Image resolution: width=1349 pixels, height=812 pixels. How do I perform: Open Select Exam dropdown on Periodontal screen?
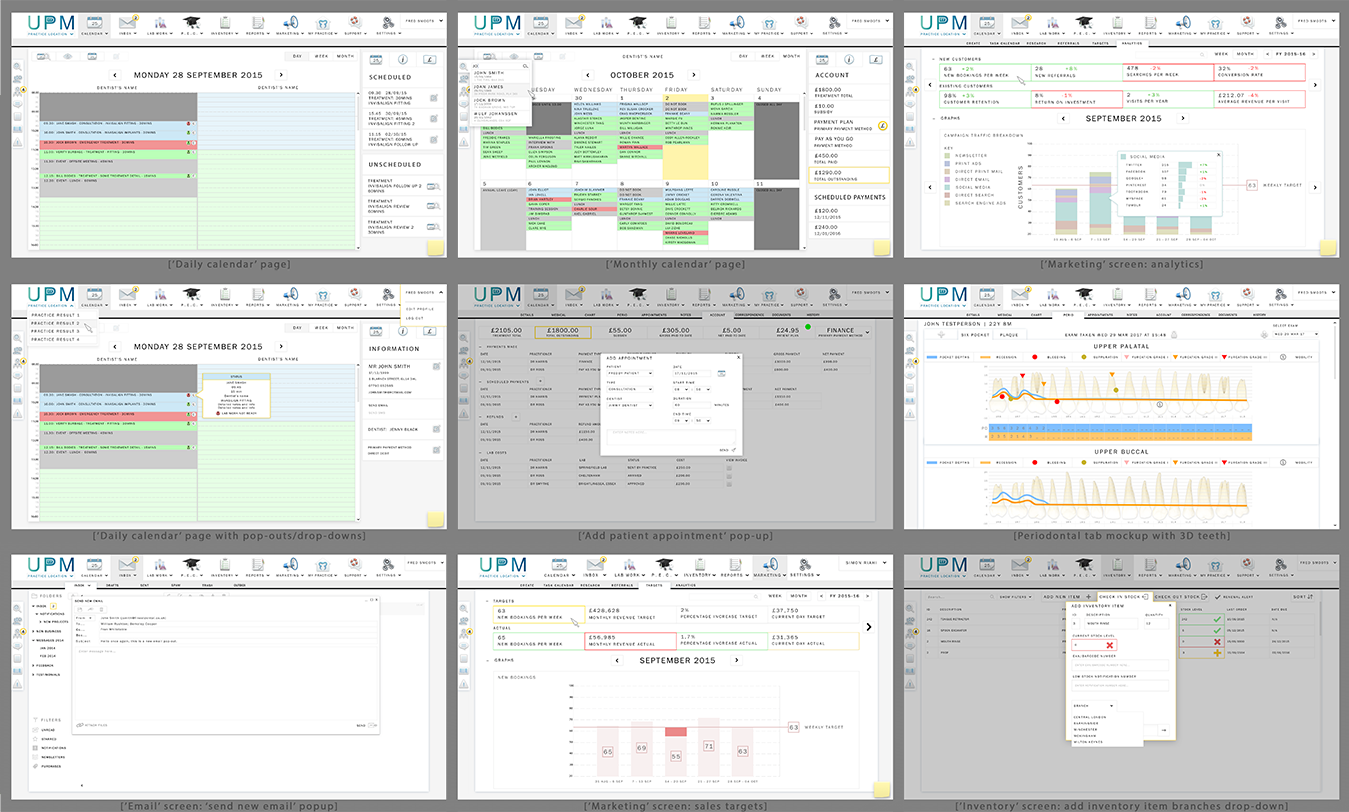[1296, 334]
